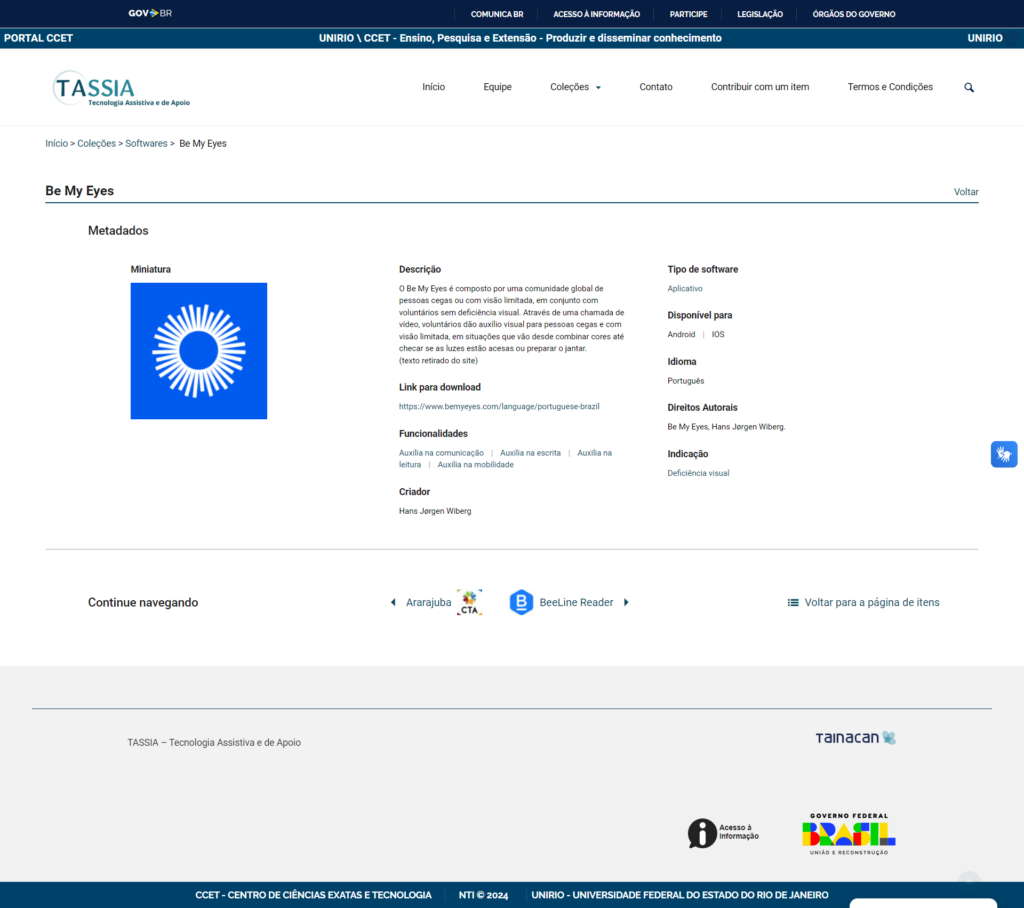The height and width of the screenshot is (908, 1024).
Task: Click the Deficiência visual indication link
Action: point(698,473)
